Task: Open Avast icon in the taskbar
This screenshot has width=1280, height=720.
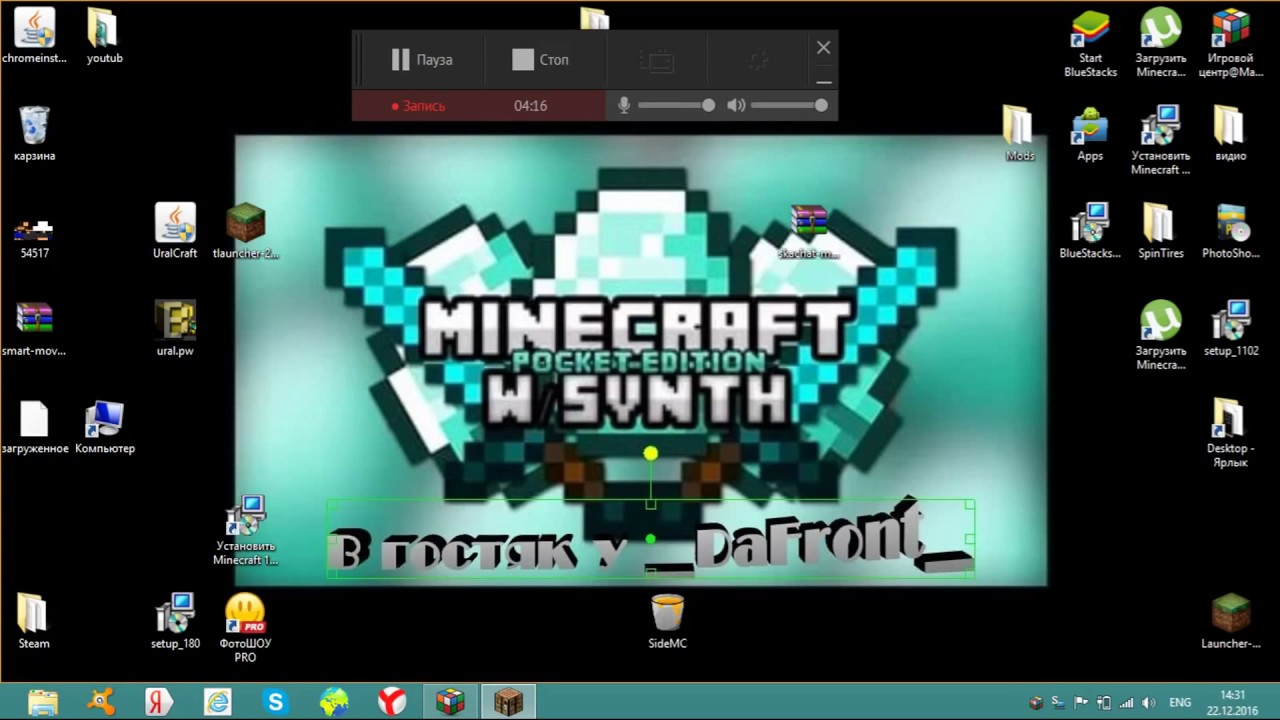Action: (101, 702)
